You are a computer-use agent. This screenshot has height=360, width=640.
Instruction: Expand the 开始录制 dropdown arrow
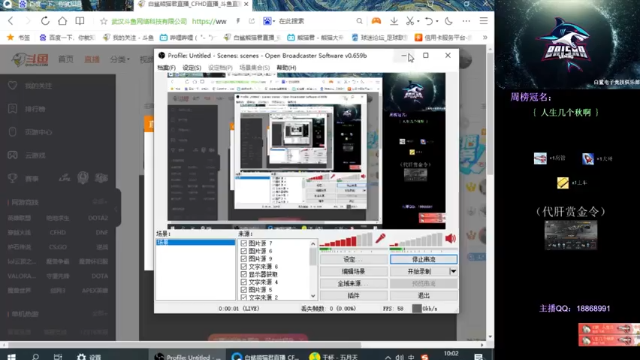453,271
